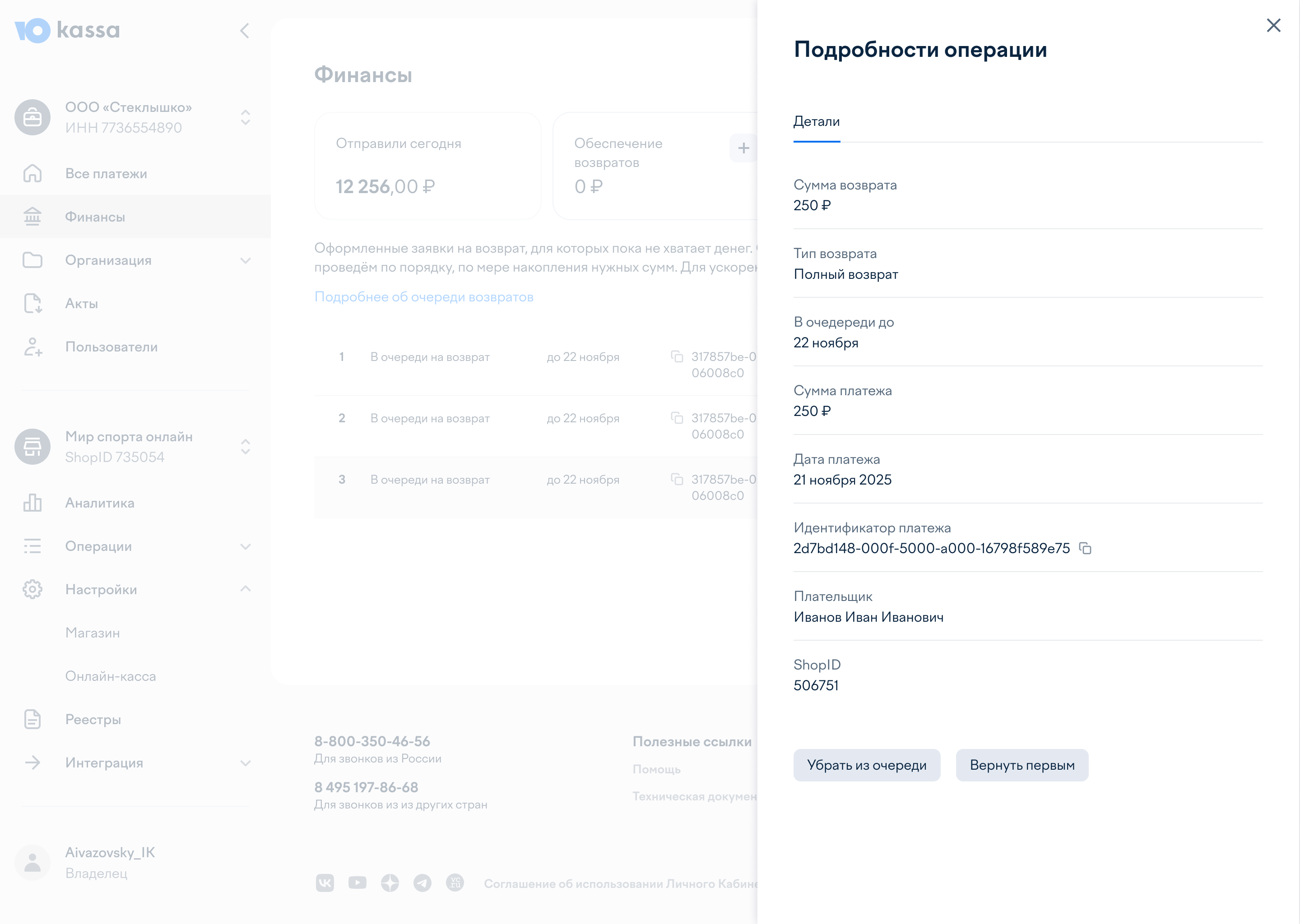Click the YooKassa logo
Screen dimensions: 1300x924
67,30
